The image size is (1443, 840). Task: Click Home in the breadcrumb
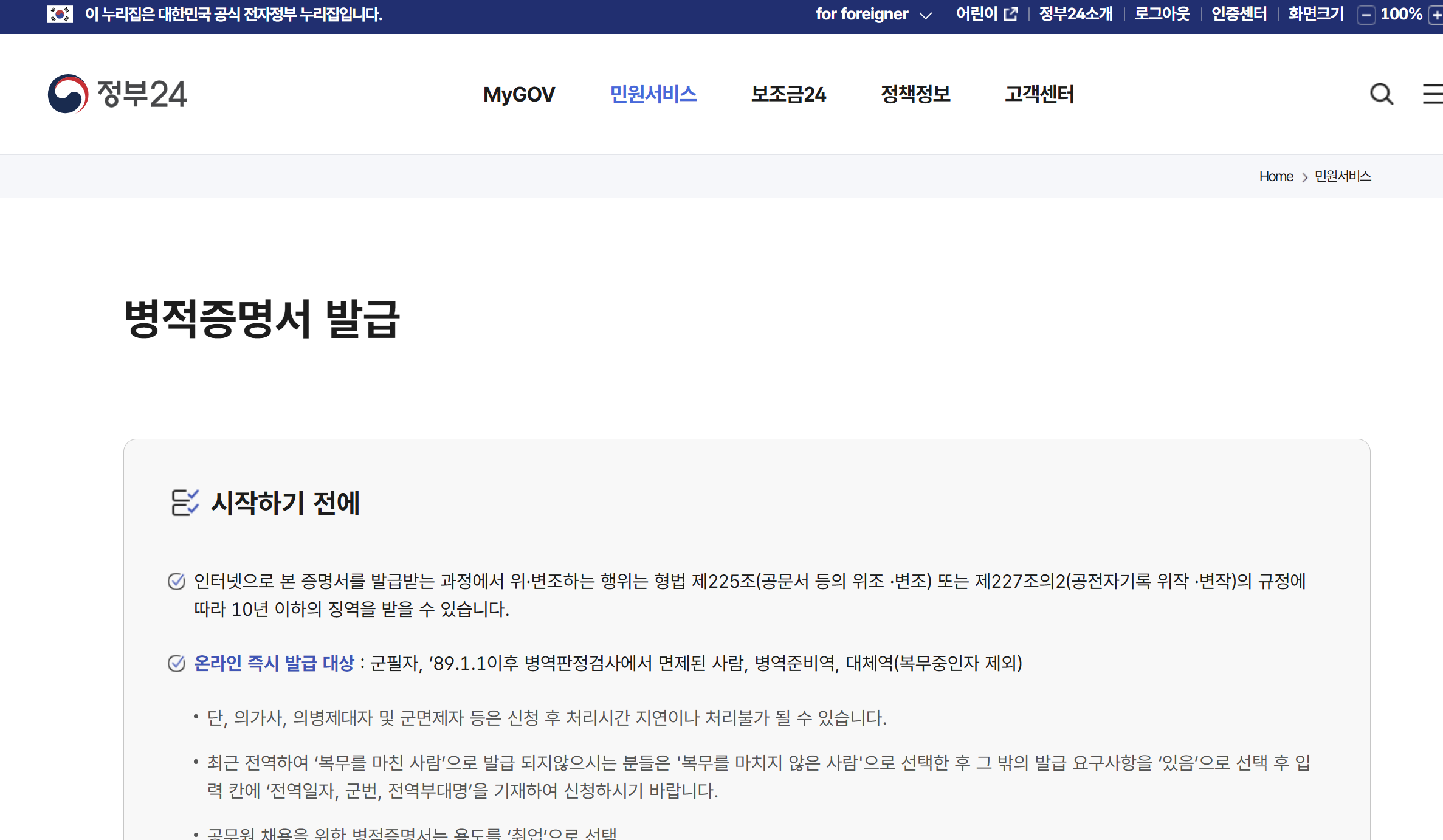pos(1276,176)
